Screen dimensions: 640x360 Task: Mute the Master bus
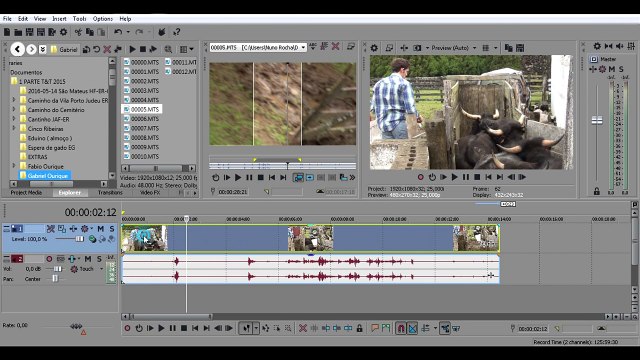[612, 69]
